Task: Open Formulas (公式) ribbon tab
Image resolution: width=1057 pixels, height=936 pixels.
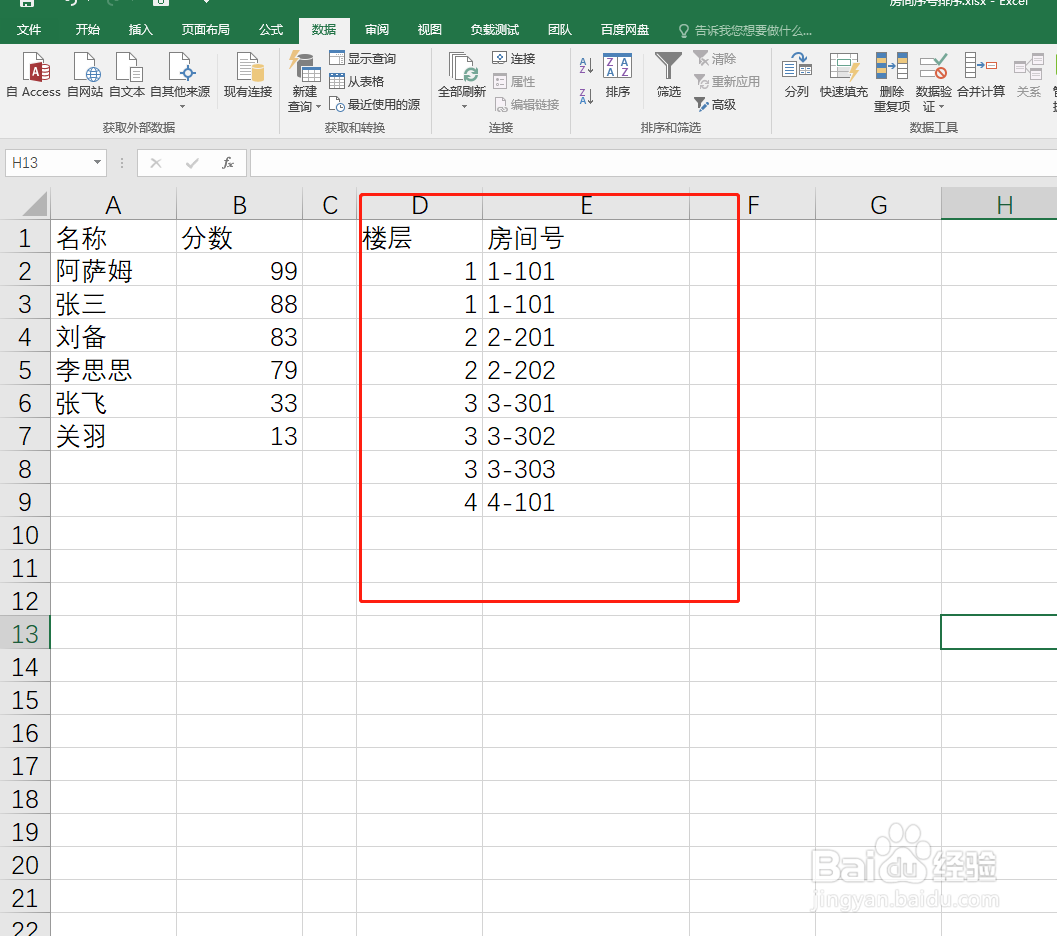Action: [x=271, y=30]
